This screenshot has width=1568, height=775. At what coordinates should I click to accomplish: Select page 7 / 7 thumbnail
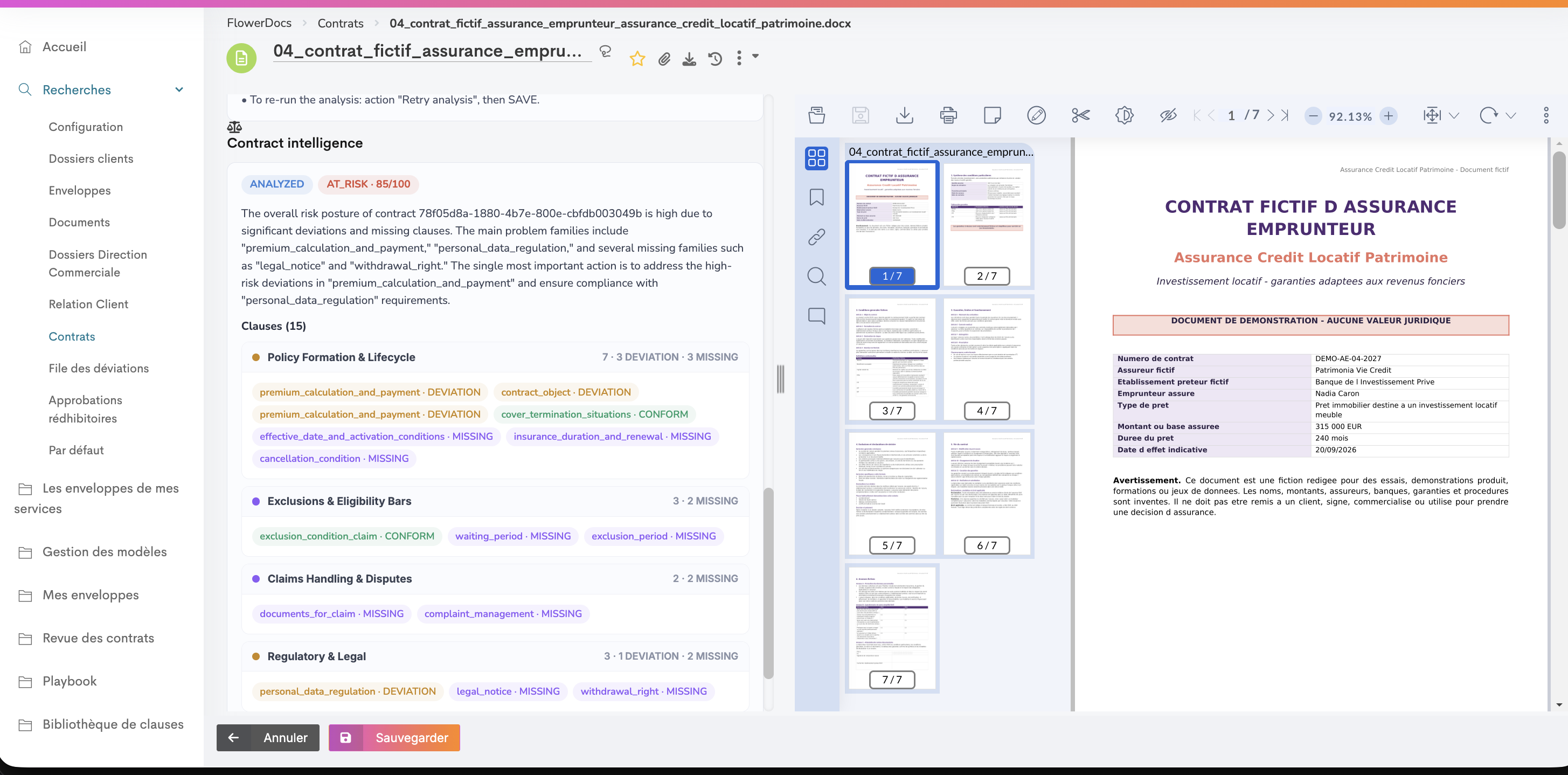pos(892,628)
